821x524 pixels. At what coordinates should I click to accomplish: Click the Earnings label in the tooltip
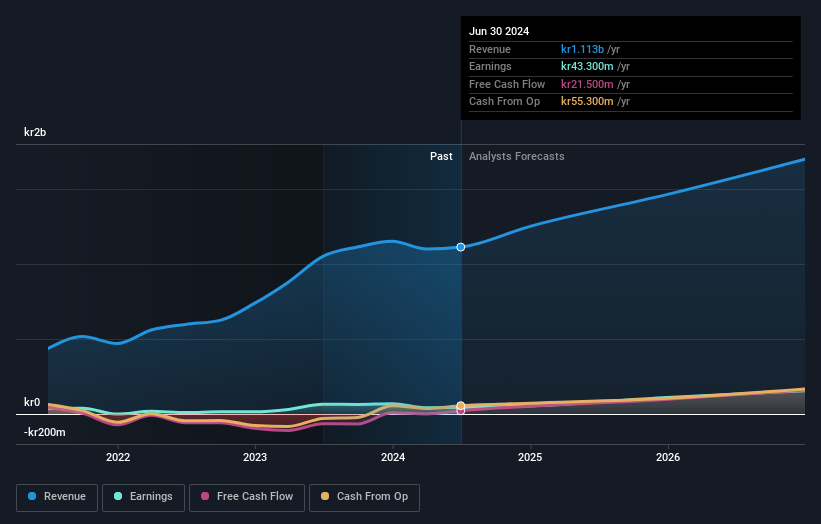490,66
